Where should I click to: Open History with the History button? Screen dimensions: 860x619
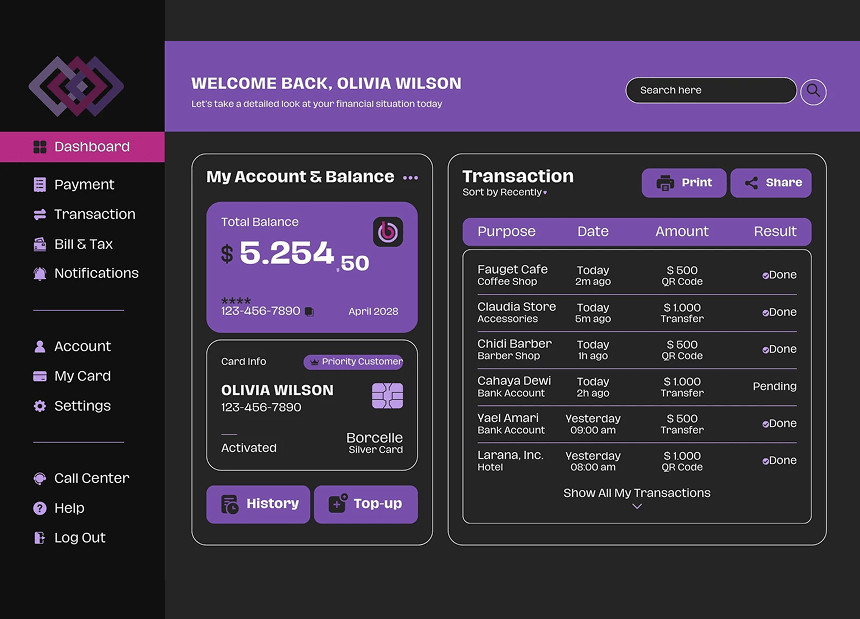(x=258, y=504)
